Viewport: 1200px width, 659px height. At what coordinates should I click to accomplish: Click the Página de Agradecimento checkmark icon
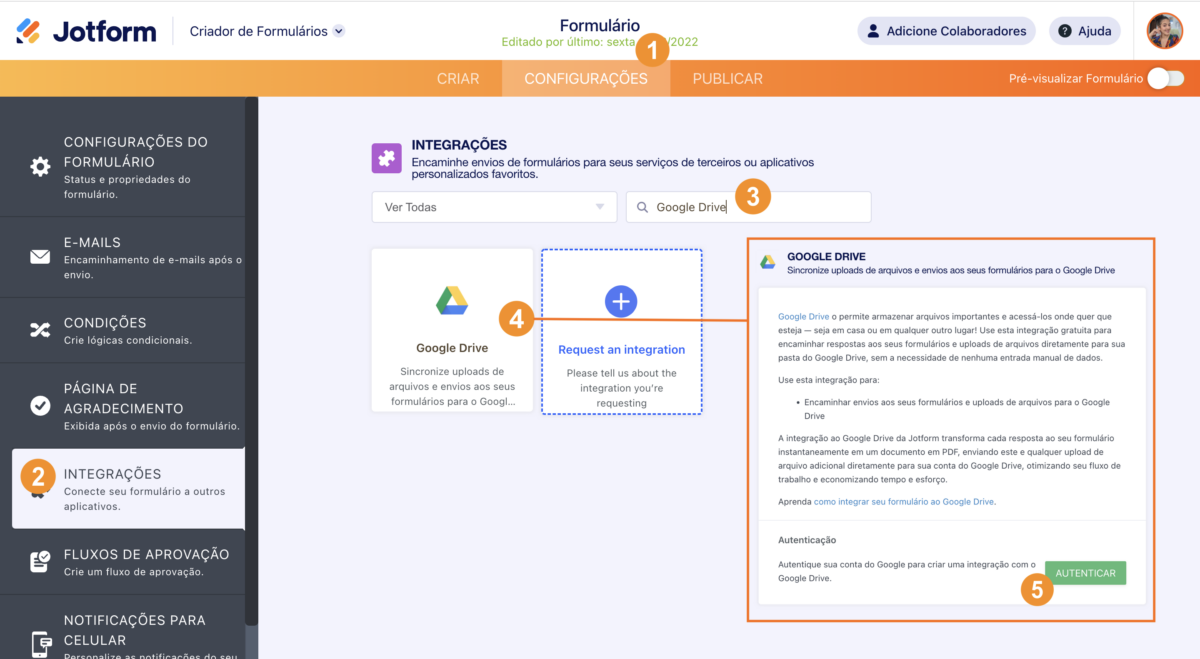[x=40, y=406]
